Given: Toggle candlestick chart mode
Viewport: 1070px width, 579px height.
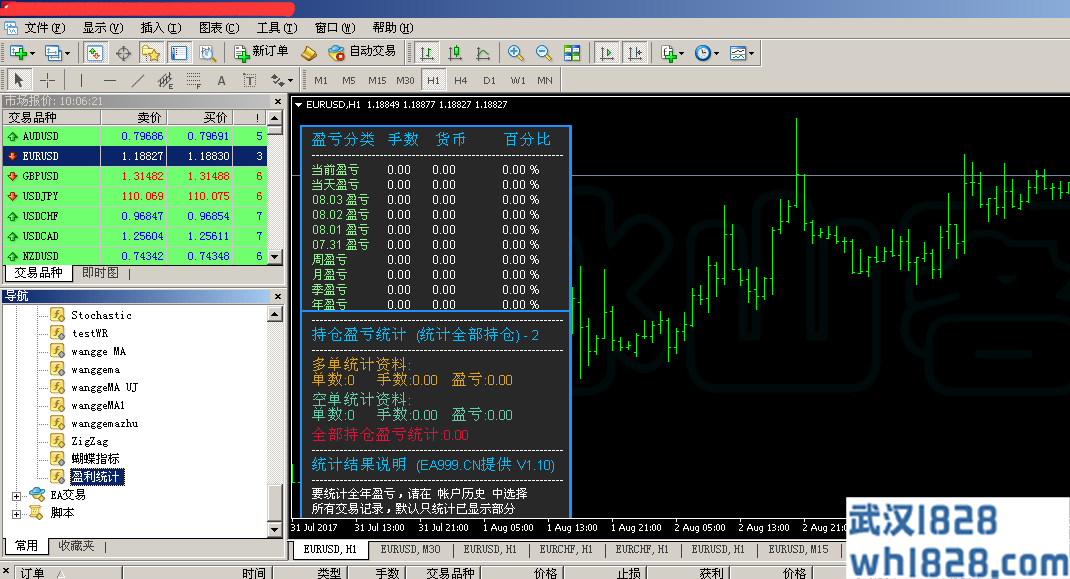Looking at the screenshot, I should coord(455,52).
